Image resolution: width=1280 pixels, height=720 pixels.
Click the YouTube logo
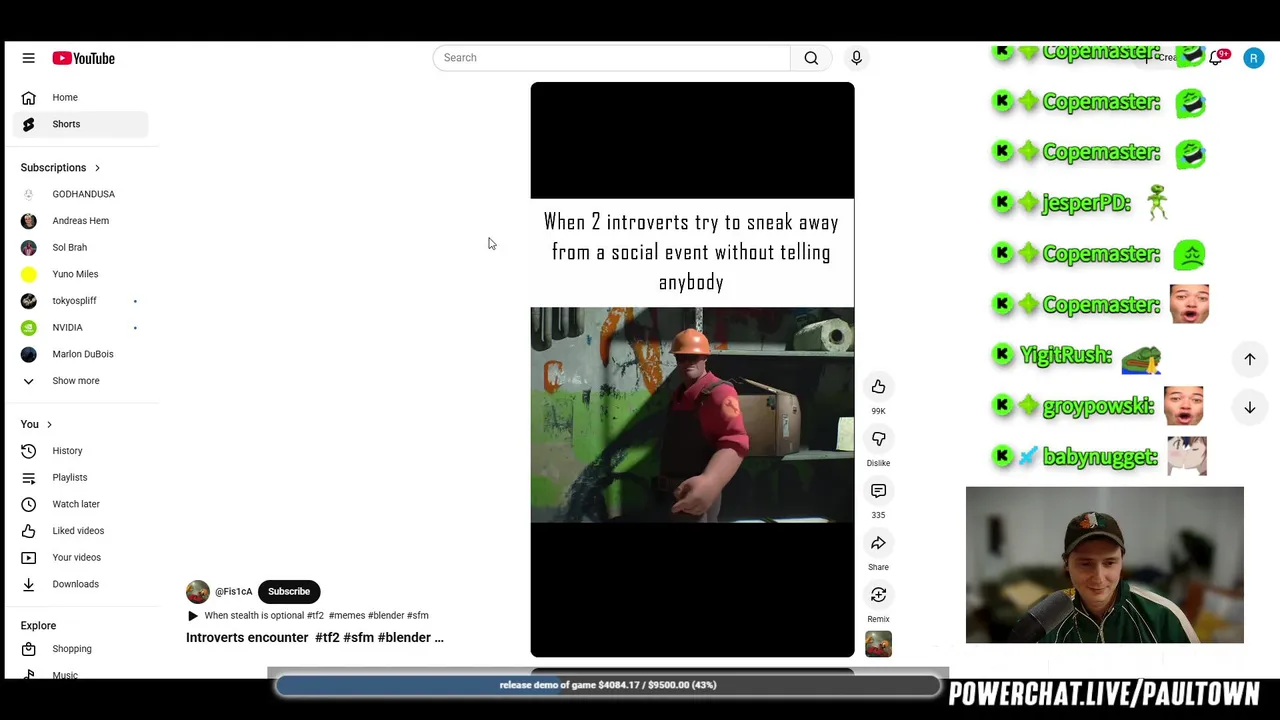click(x=84, y=58)
